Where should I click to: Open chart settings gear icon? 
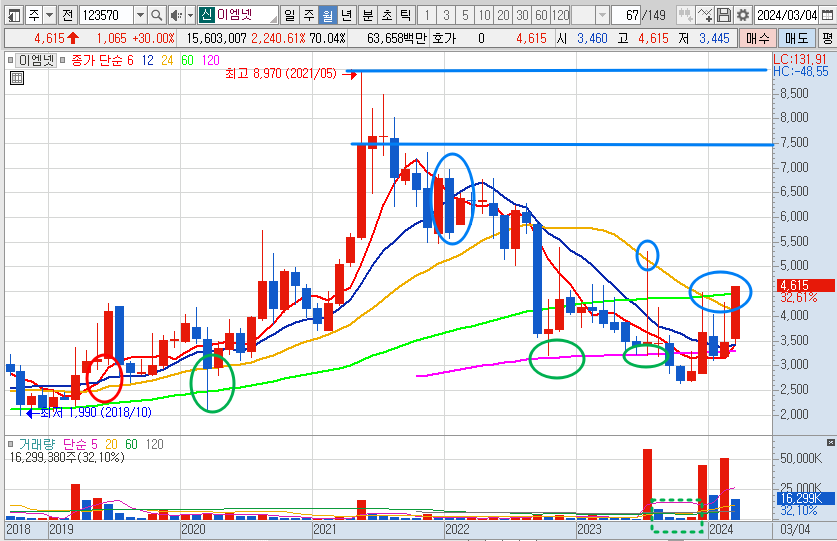tap(743, 15)
